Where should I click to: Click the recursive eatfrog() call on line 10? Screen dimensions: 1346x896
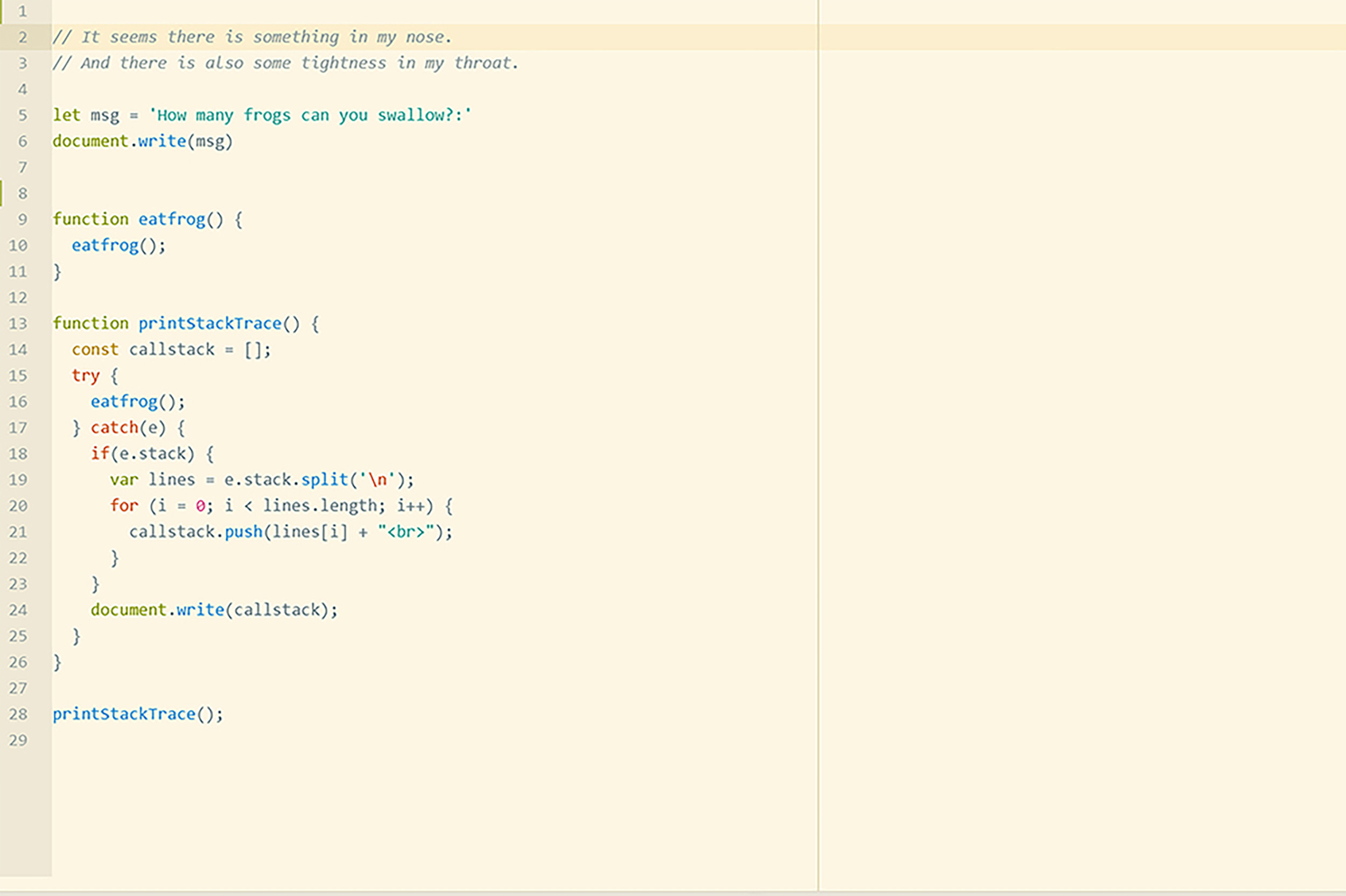point(118,246)
